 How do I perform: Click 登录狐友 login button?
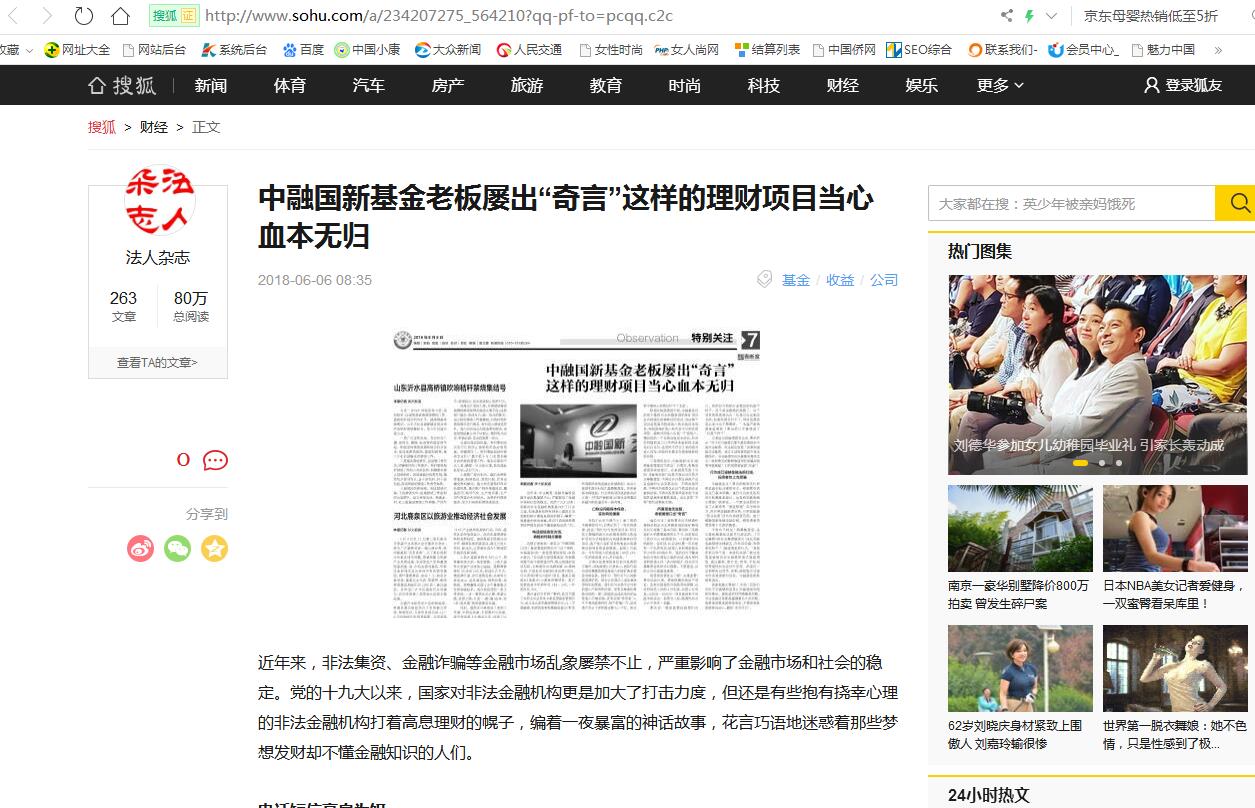click(x=1183, y=86)
